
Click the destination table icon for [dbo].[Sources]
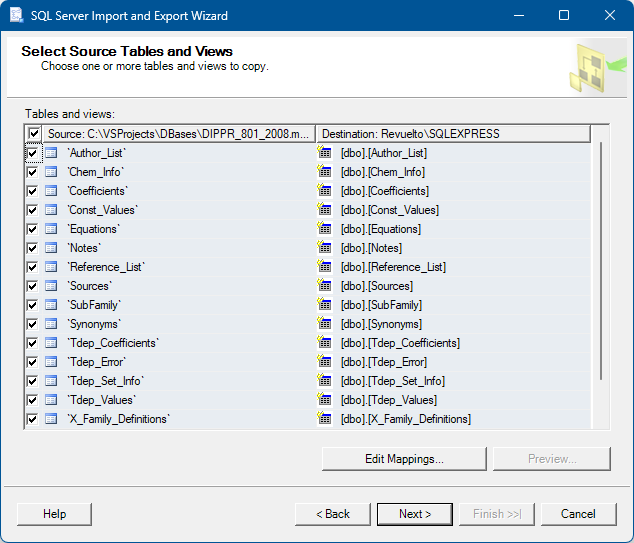click(x=324, y=285)
